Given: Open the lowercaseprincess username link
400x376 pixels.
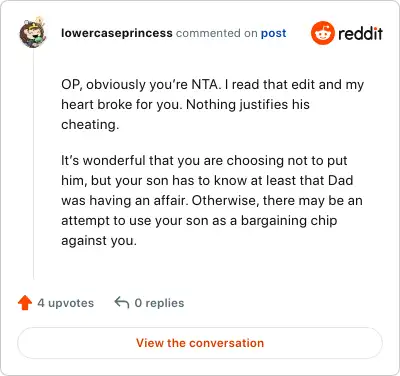Looking at the screenshot, I should click(117, 33).
